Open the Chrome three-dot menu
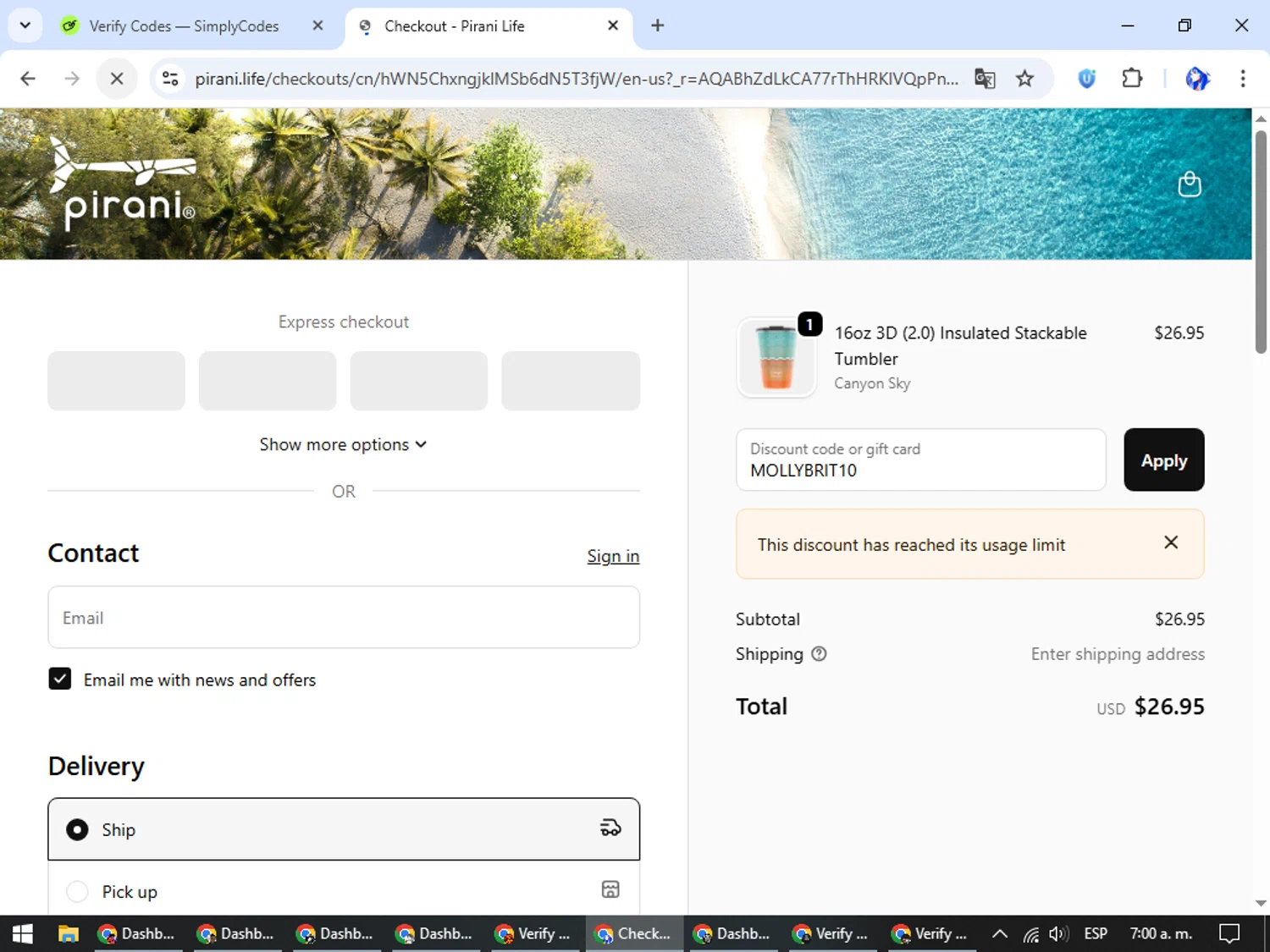 click(1243, 79)
